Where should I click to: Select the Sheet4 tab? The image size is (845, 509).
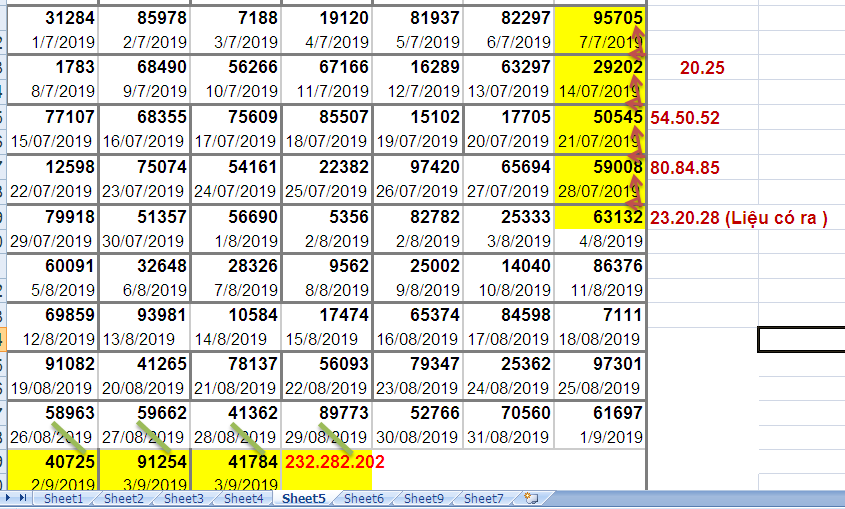tap(243, 498)
